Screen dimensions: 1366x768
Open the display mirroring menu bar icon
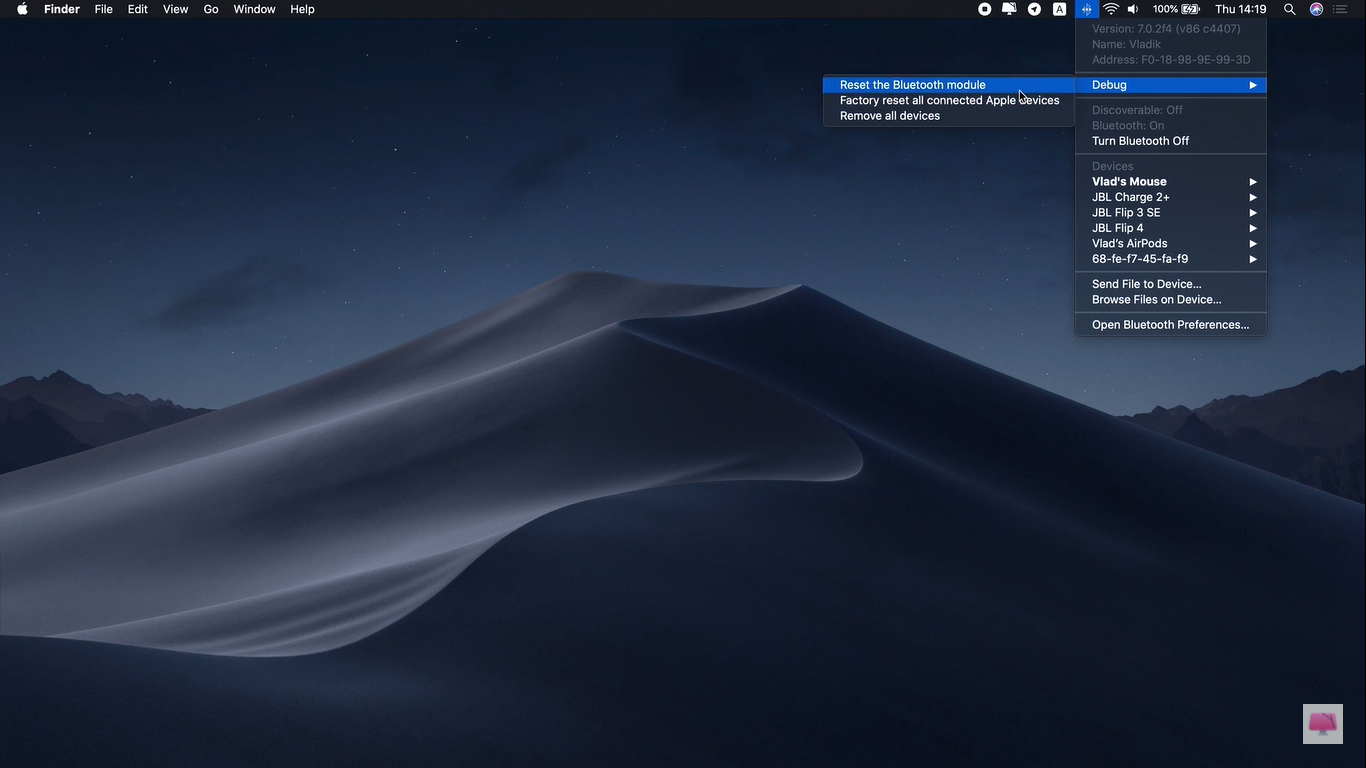point(1009,9)
